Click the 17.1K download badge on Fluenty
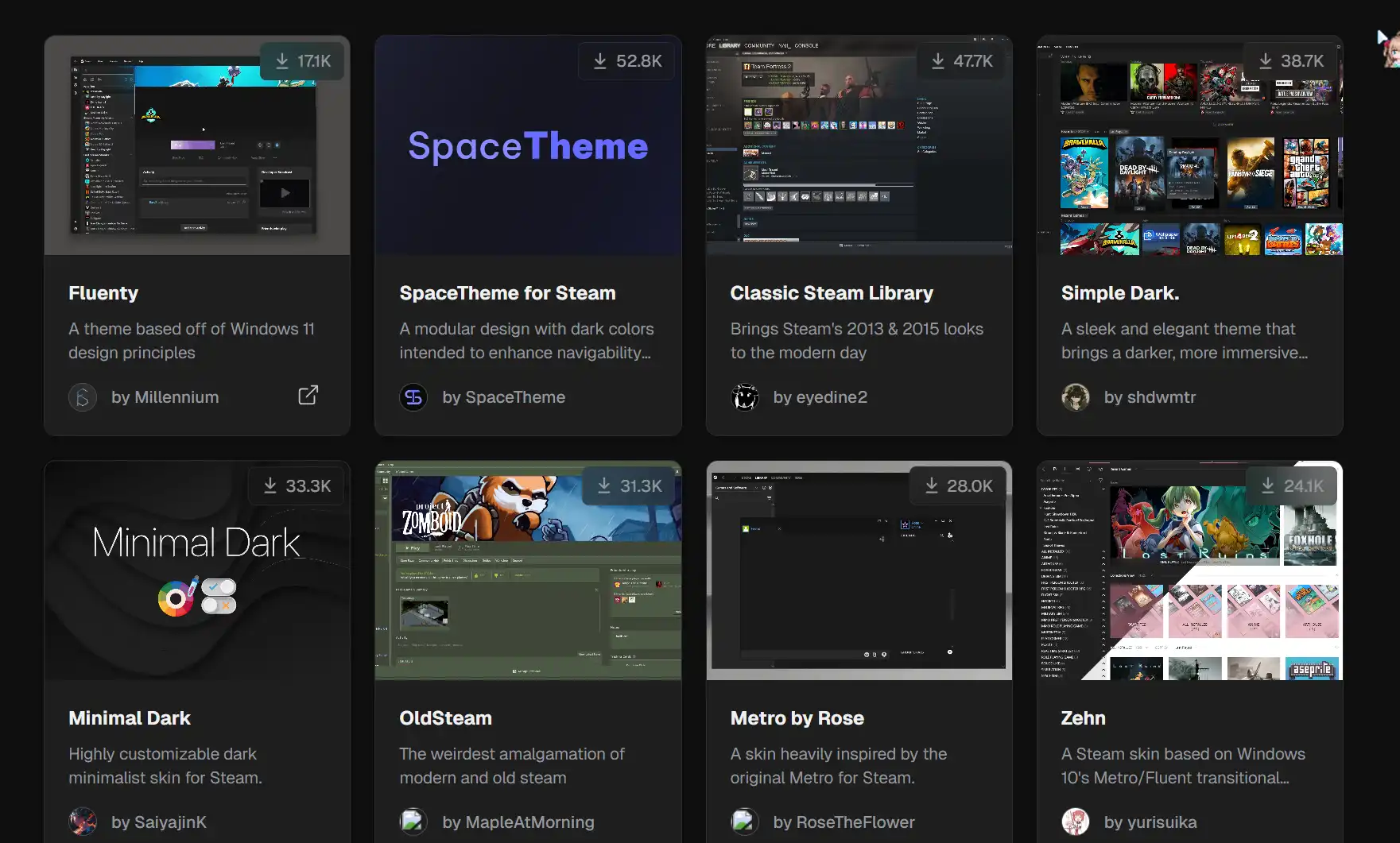The width and height of the screenshot is (1400, 843). point(302,61)
